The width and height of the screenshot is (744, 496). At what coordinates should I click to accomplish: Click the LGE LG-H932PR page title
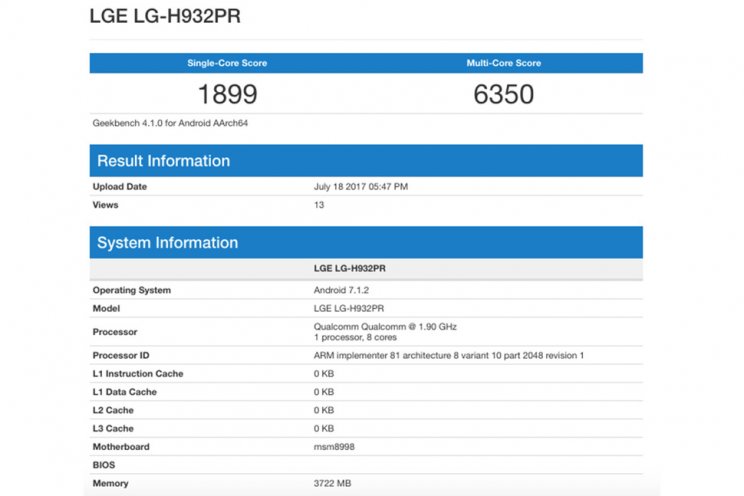point(165,16)
